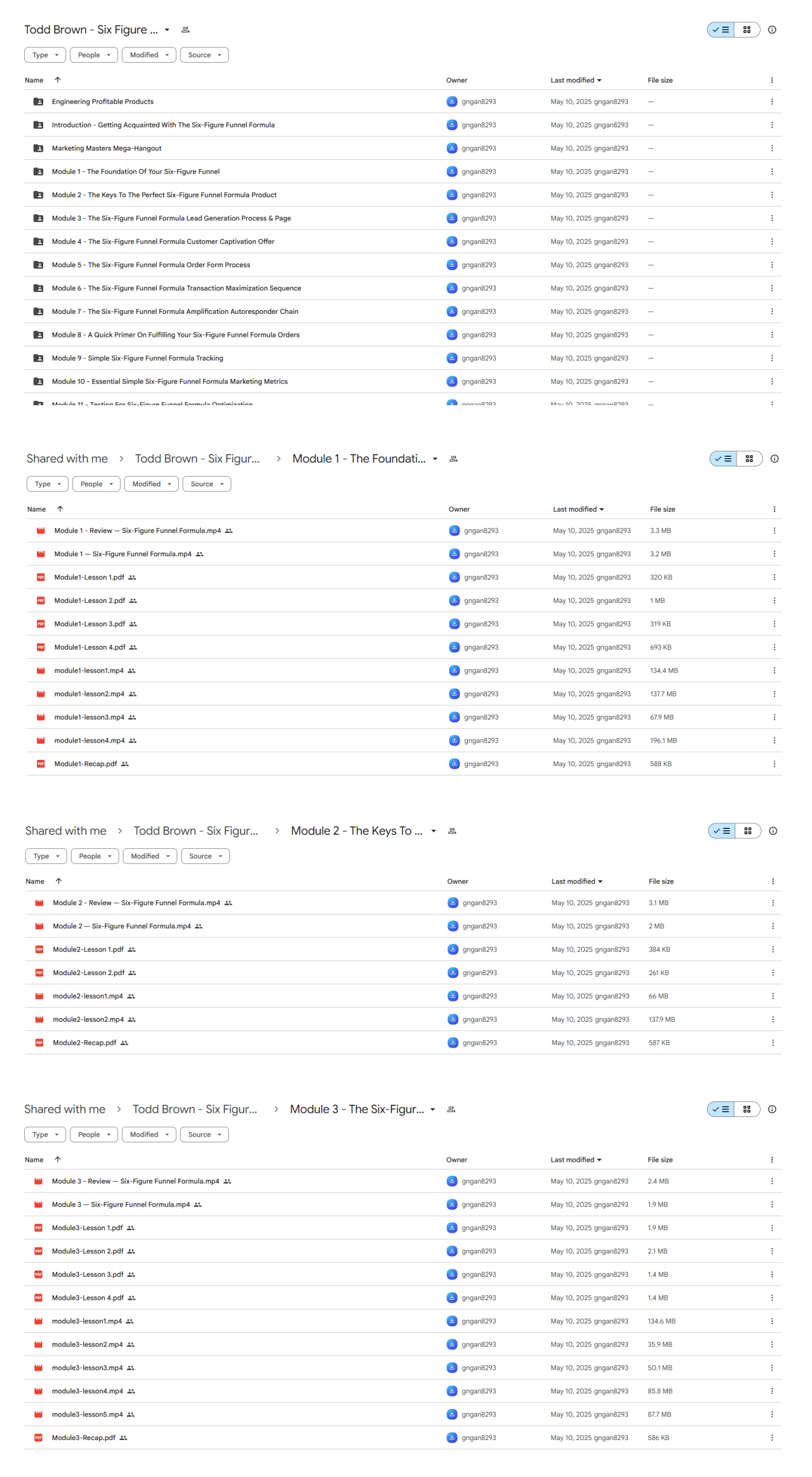Expand Module 1 - The Foundati... title dropdown
812x1477 pixels.
coord(435,459)
